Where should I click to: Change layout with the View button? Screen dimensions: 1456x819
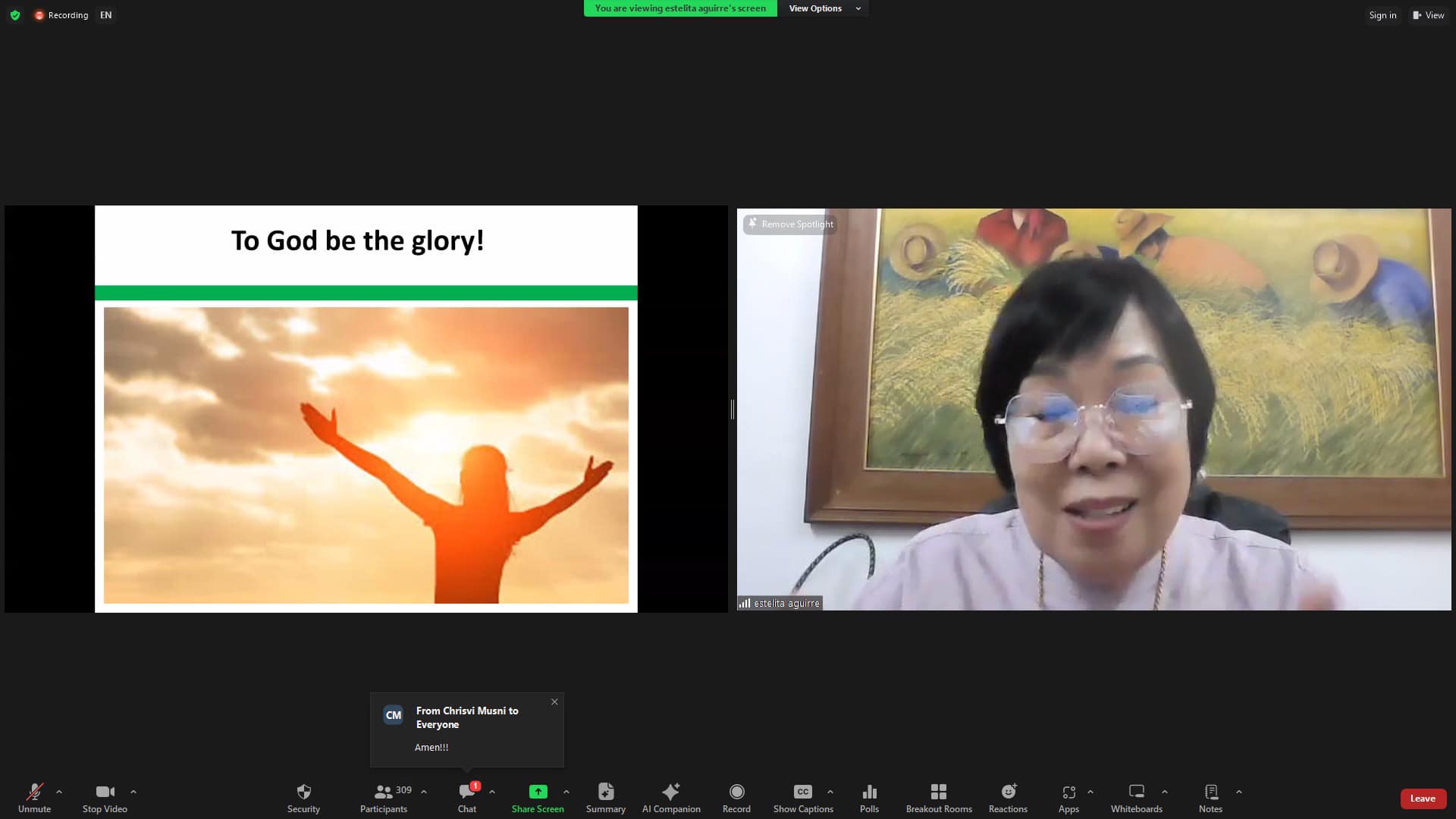(x=1429, y=15)
